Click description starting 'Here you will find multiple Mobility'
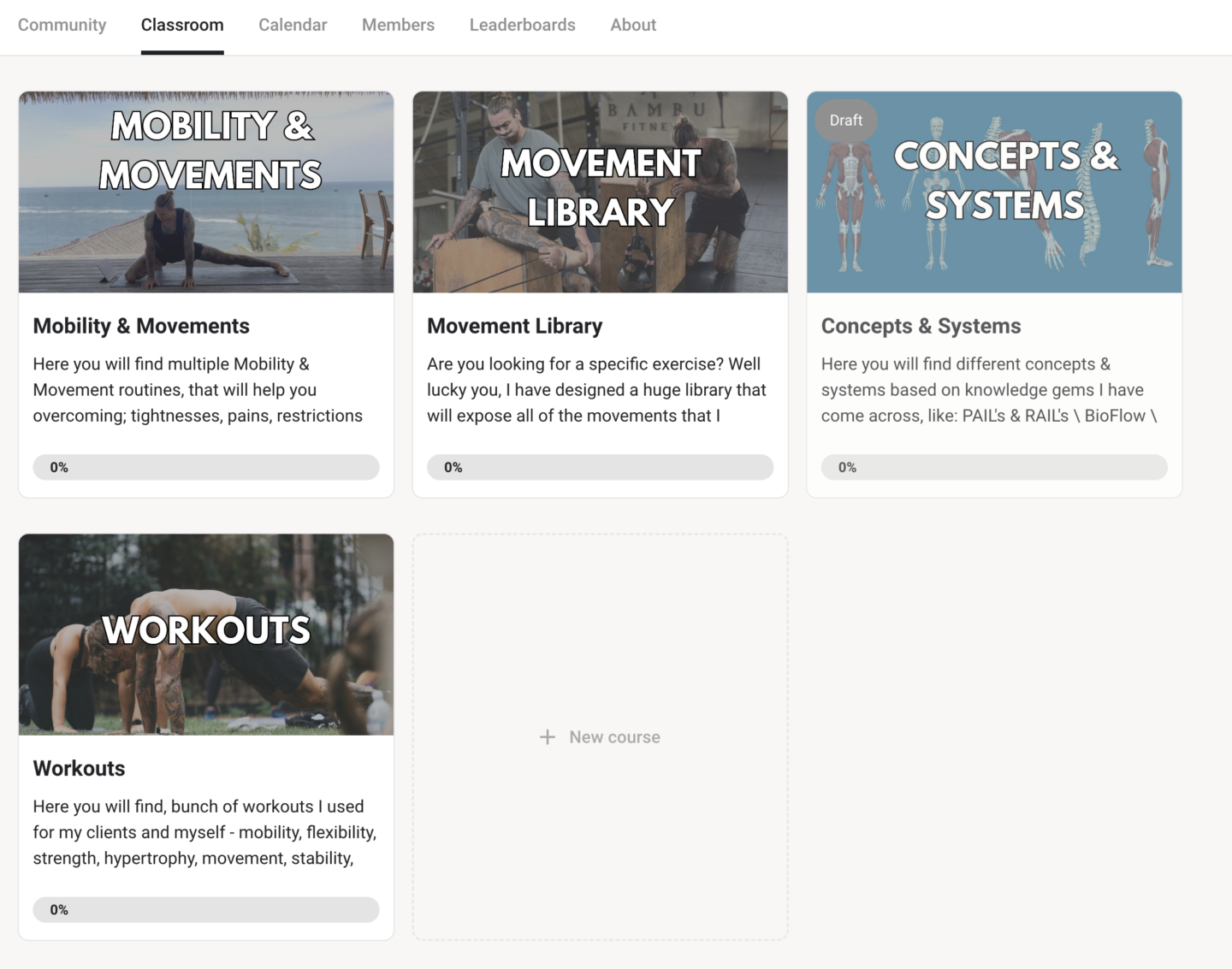Screen dimensions: 1232x969 198,390
